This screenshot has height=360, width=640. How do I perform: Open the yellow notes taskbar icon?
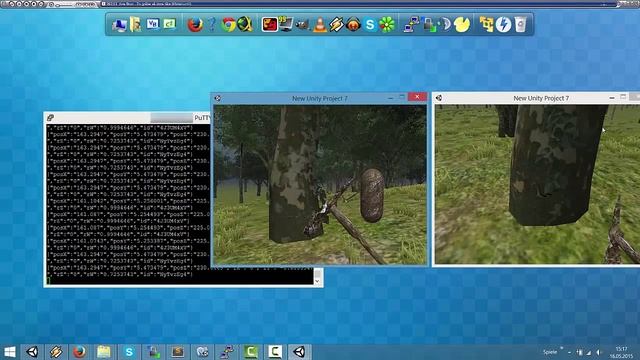click(x=104, y=352)
